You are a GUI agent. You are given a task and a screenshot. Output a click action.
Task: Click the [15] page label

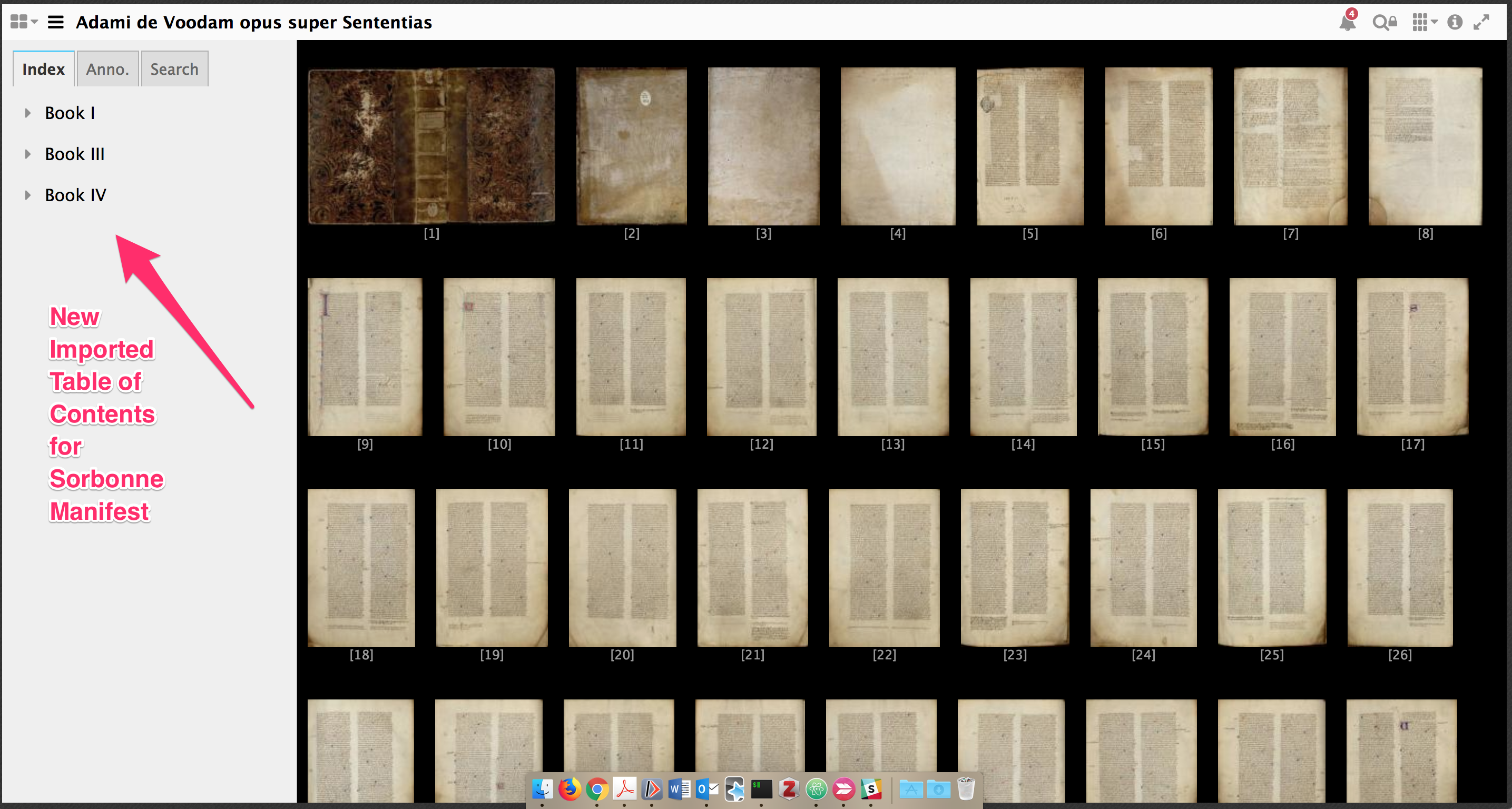(1153, 444)
